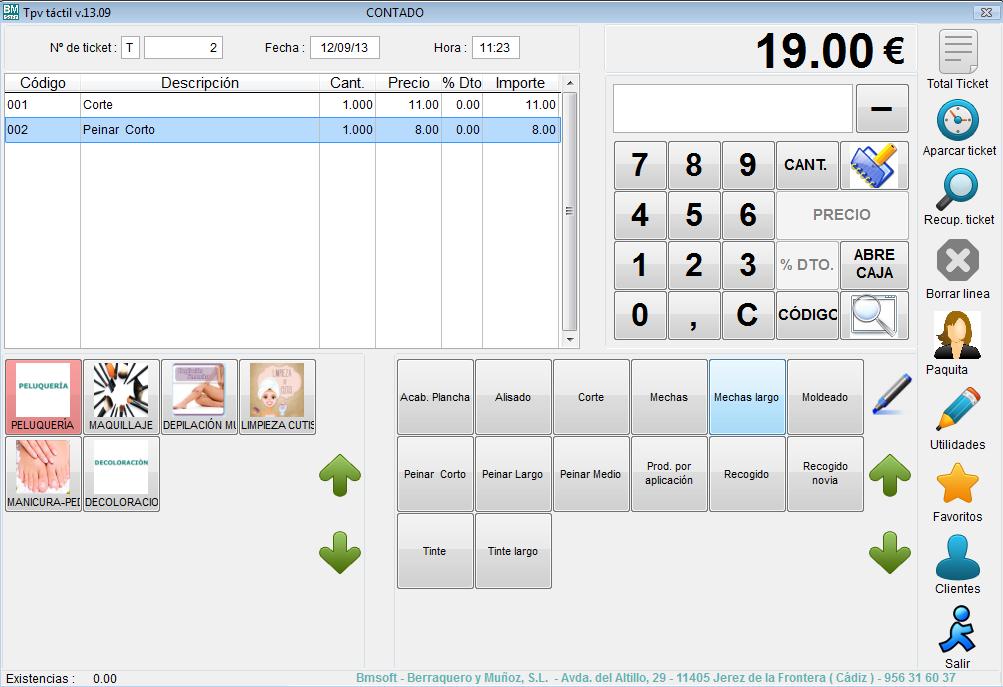Viewport: 1003px width, 687px height.
Task: Select the Peinar Corto ticket row
Action: (x=200, y=130)
